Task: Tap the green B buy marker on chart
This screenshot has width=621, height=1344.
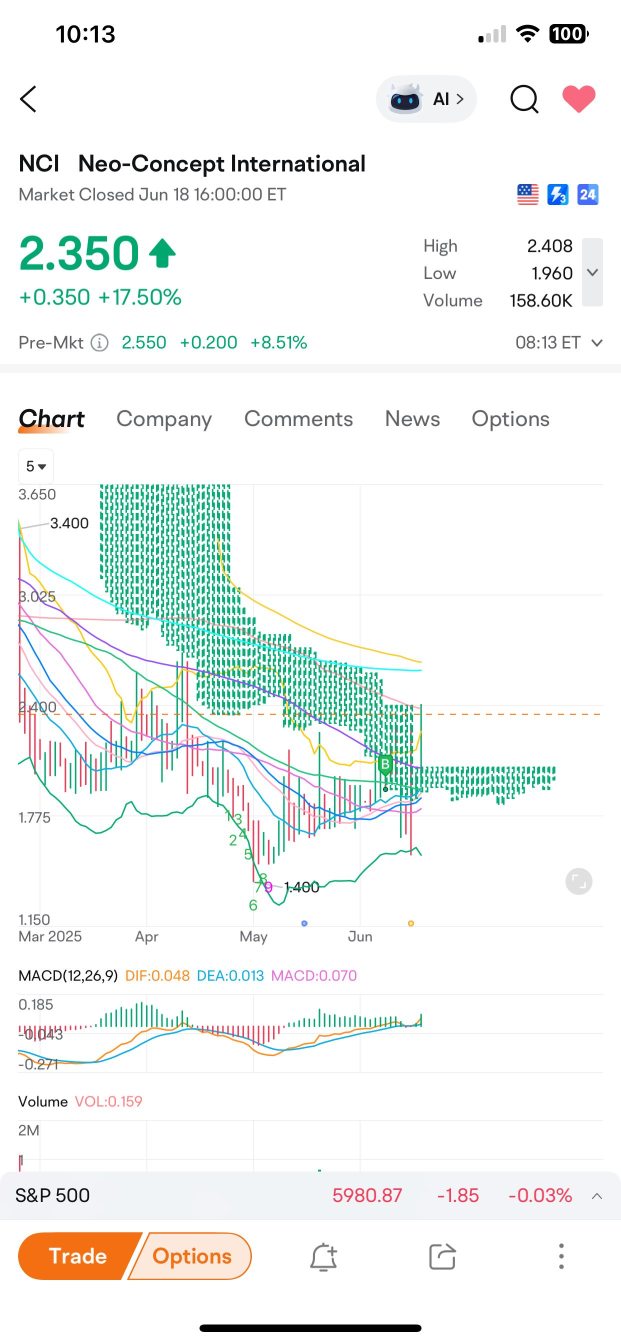Action: pyautogui.click(x=384, y=766)
